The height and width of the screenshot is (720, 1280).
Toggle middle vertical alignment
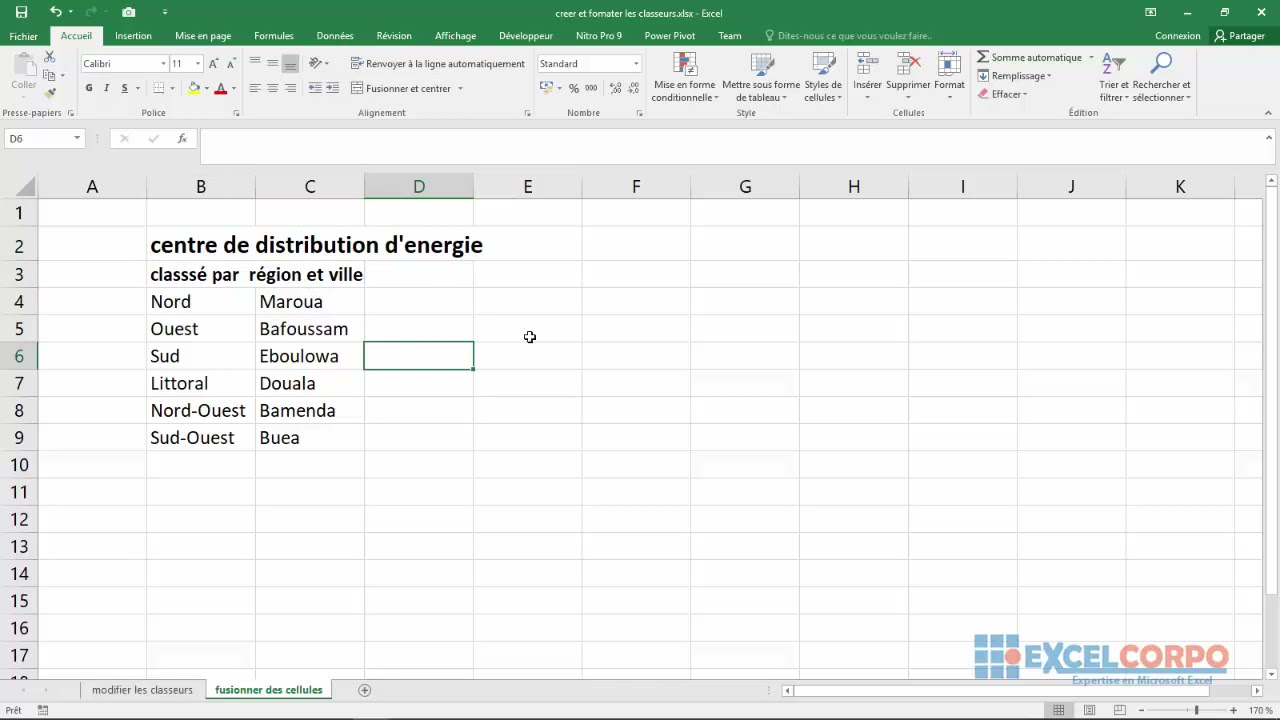point(272,63)
